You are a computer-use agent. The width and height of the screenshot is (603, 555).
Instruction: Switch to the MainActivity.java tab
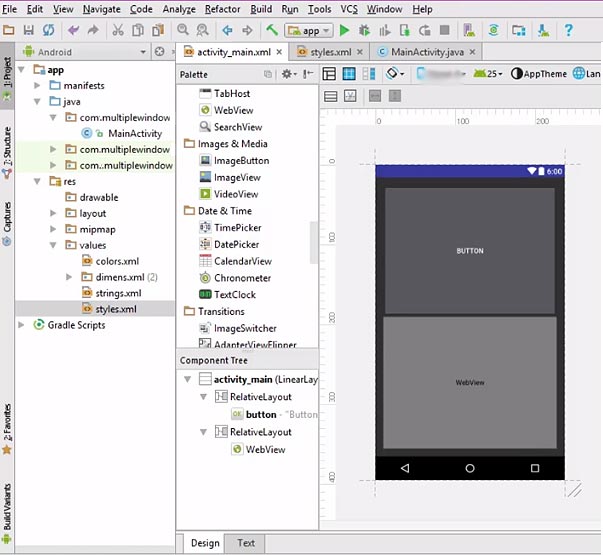click(x=426, y=52)
